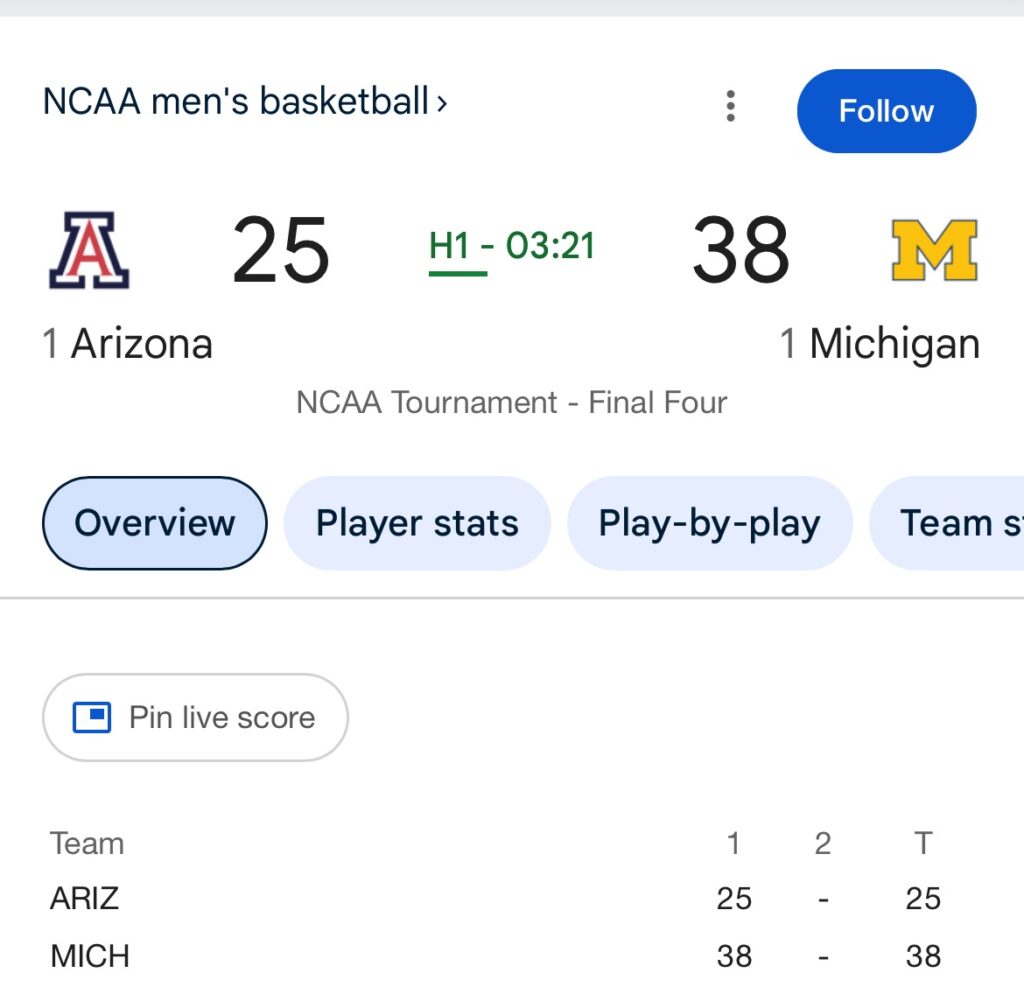Switch to the Player stats tab

pyautogui.click(x=417, y=523)
